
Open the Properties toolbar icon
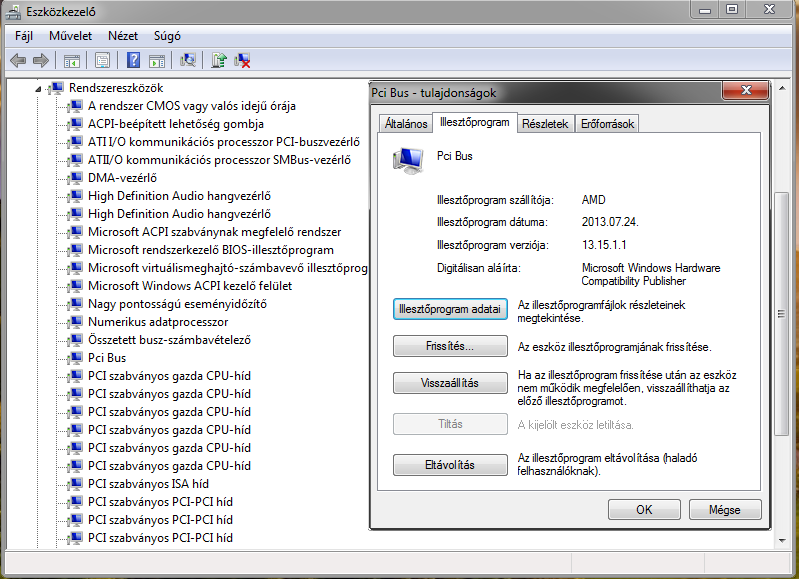click(x=102, y=61)
